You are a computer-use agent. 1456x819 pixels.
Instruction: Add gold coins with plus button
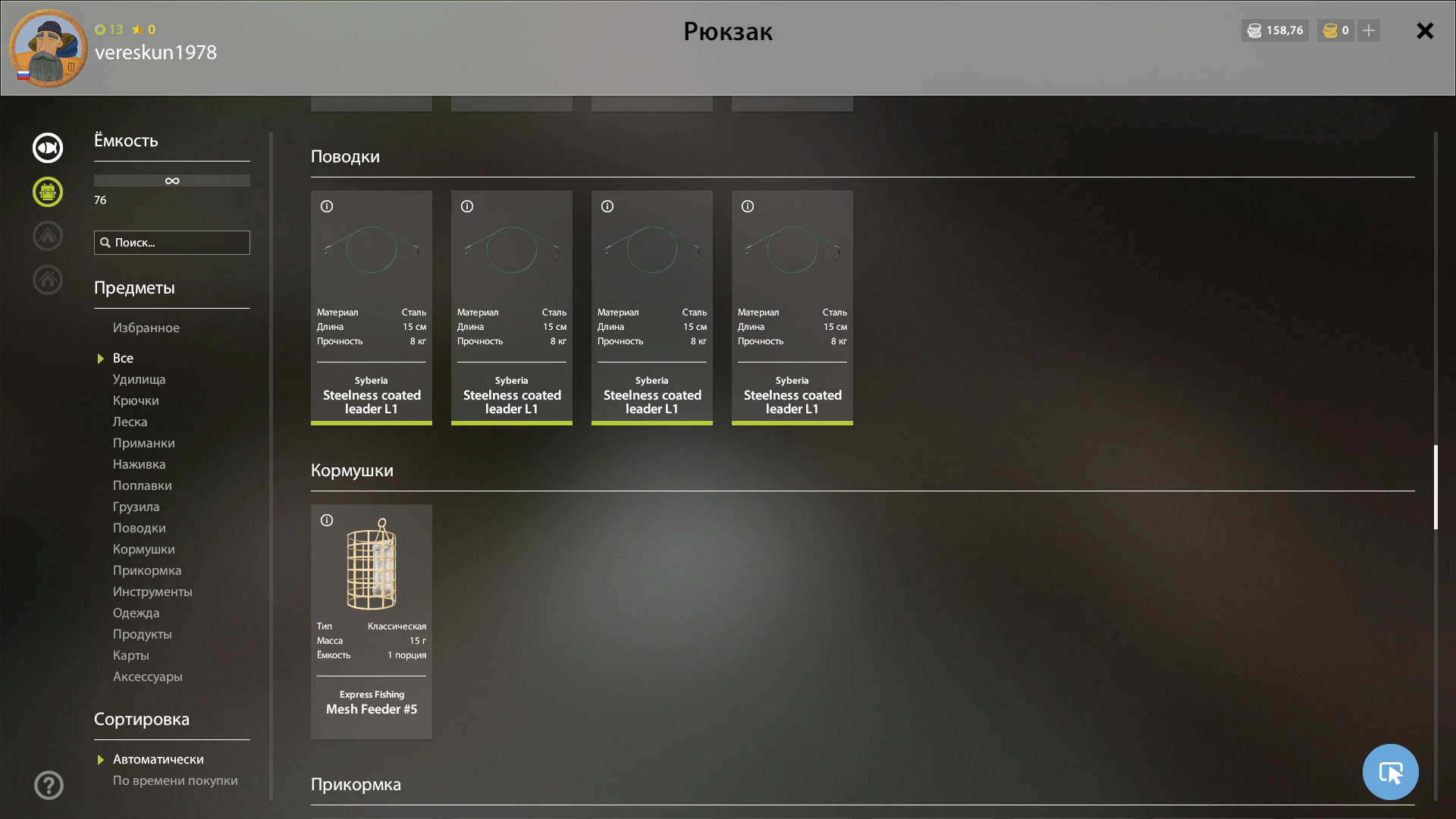(1369, 30)
